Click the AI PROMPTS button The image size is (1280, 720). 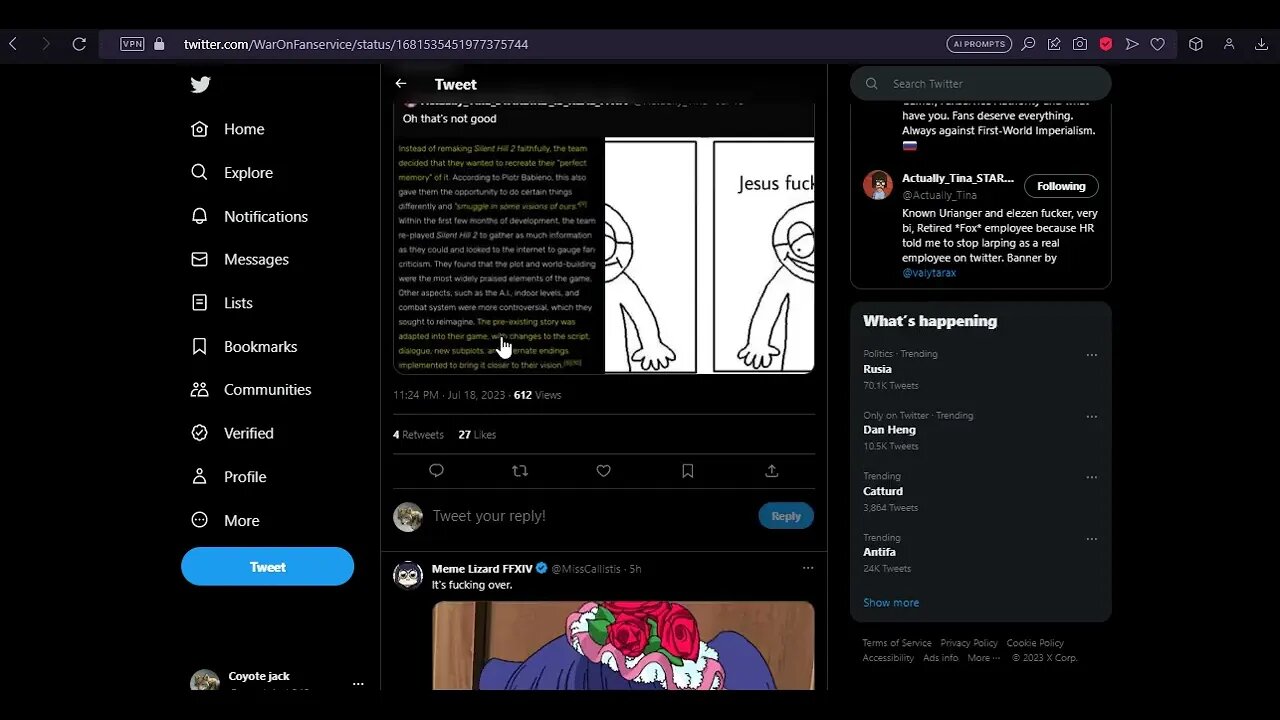tap(979, 44)
